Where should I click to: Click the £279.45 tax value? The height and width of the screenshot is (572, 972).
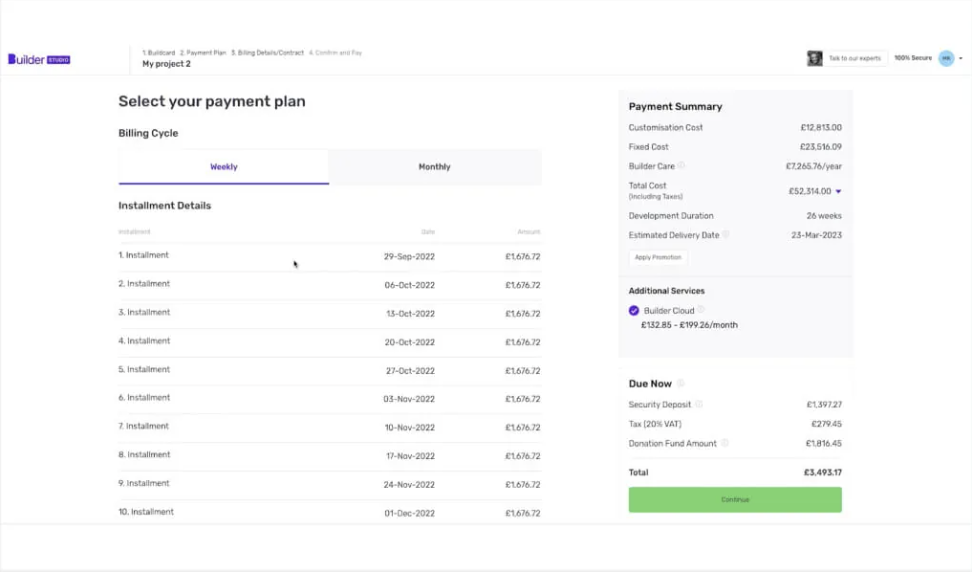click(x=826, y=424)
